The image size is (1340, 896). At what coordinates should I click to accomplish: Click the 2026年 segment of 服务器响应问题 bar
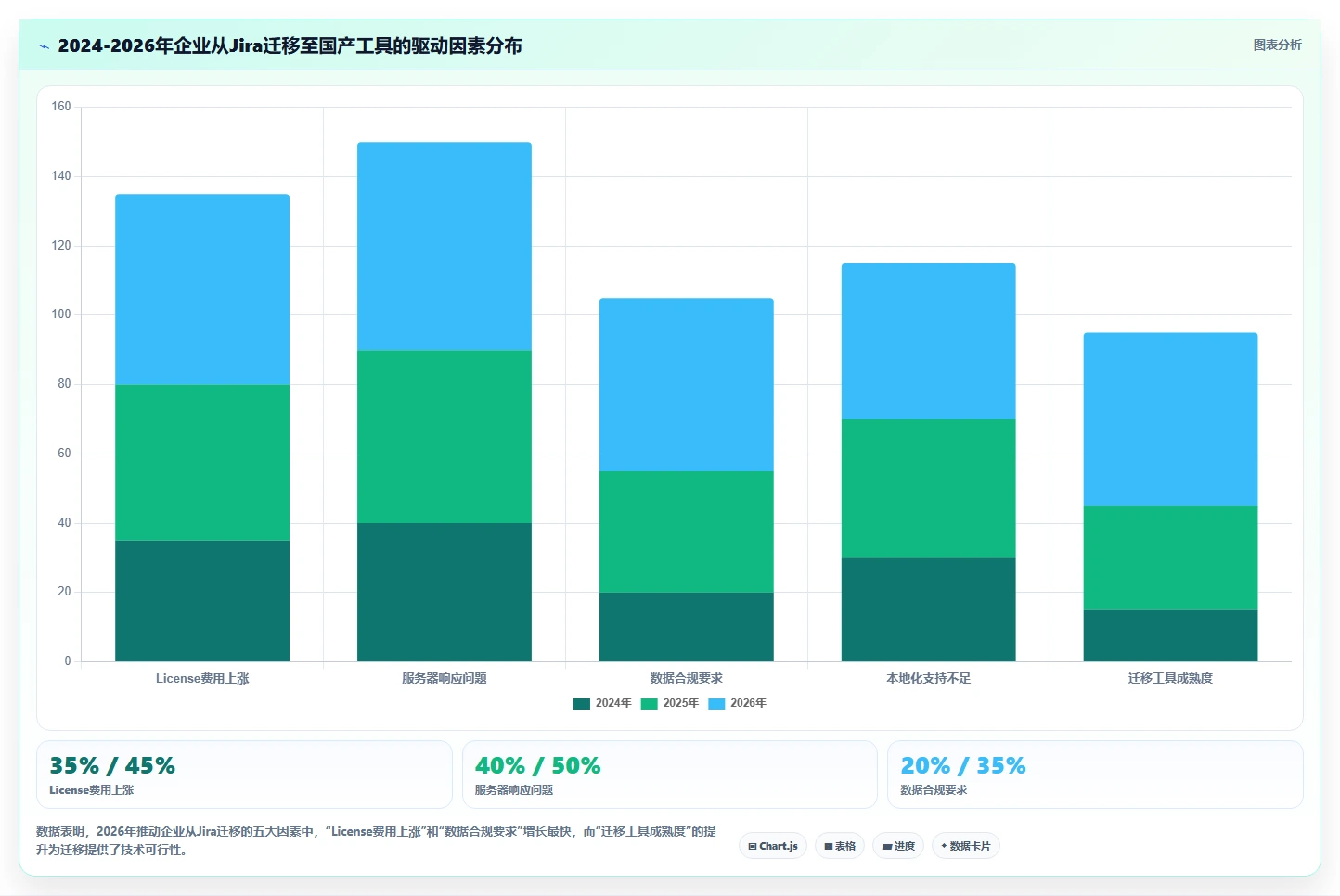[445, 246]
